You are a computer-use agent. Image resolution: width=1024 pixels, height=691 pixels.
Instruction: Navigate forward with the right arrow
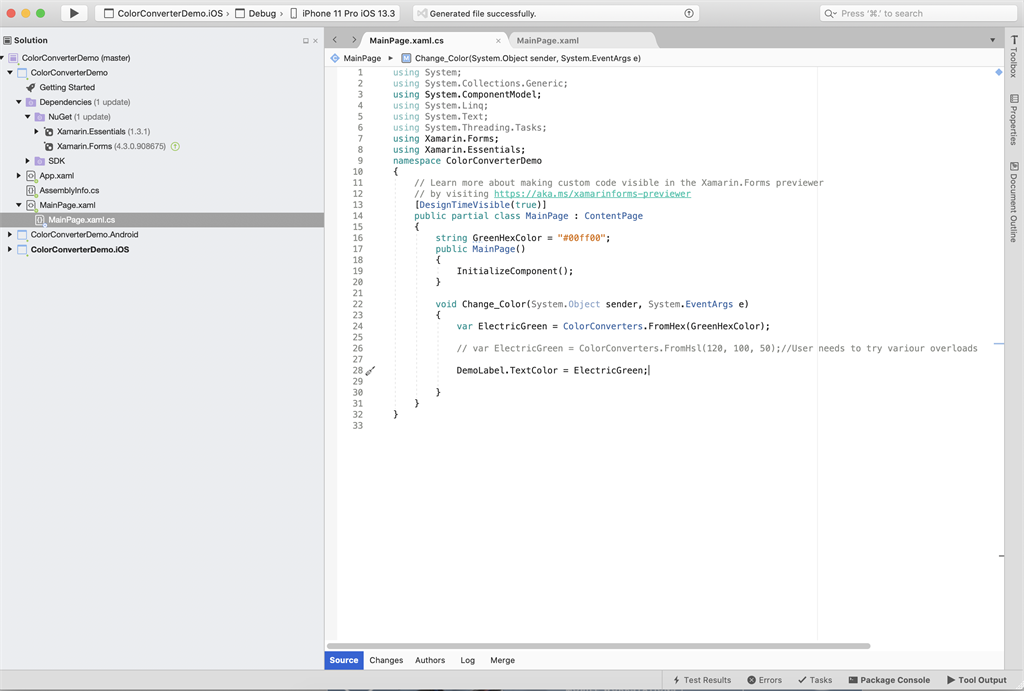click(354, 40)
